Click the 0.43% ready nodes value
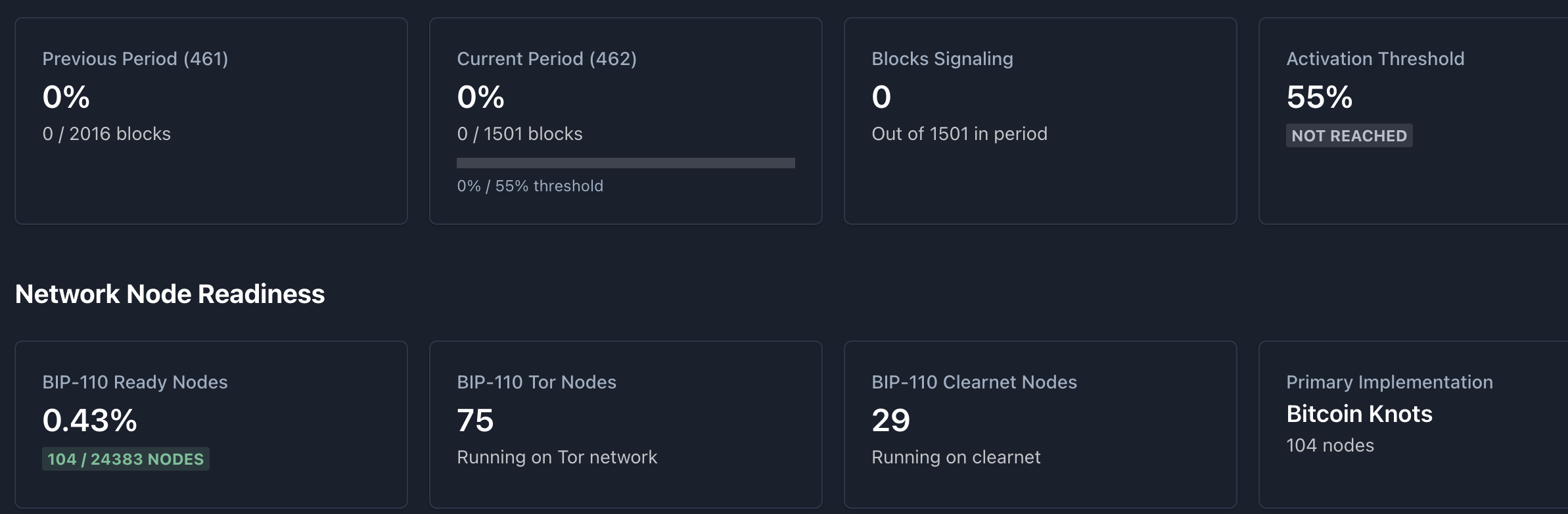 [x=90, y=421]
